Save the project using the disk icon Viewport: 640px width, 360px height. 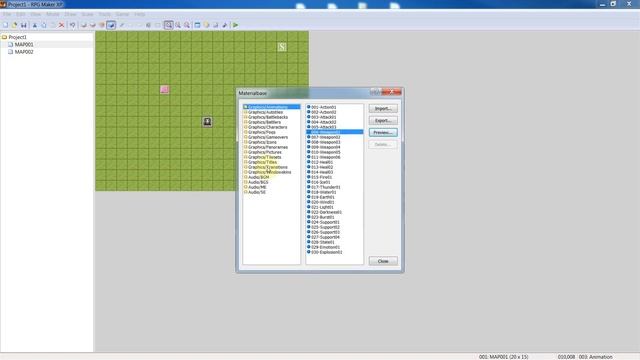click(24, 25)
